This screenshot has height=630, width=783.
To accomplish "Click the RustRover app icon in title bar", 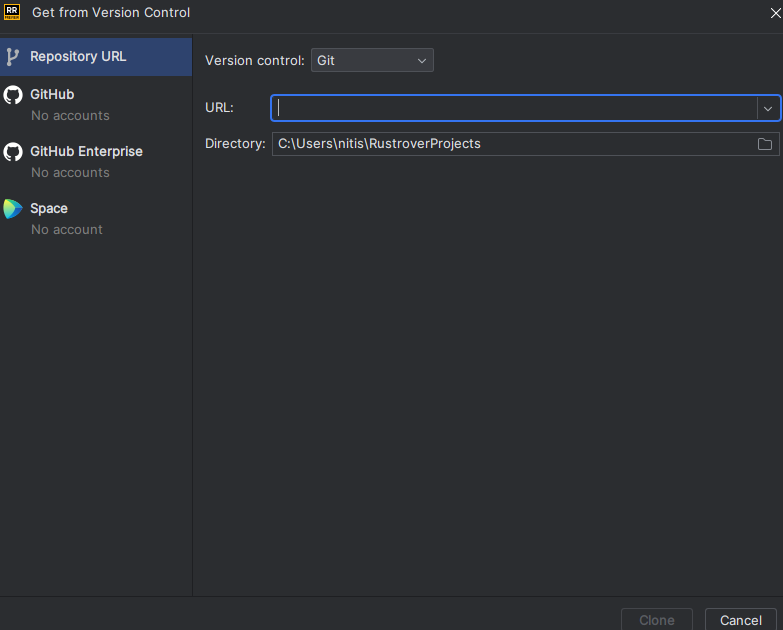I will pyautogui.click(x=12, y=12).
